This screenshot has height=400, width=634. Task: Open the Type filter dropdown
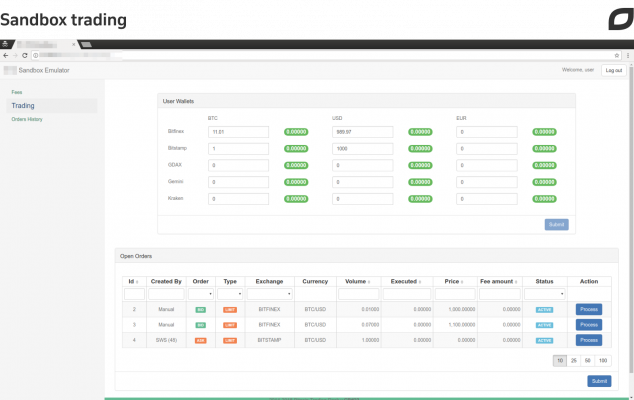(x=230, y=294)
